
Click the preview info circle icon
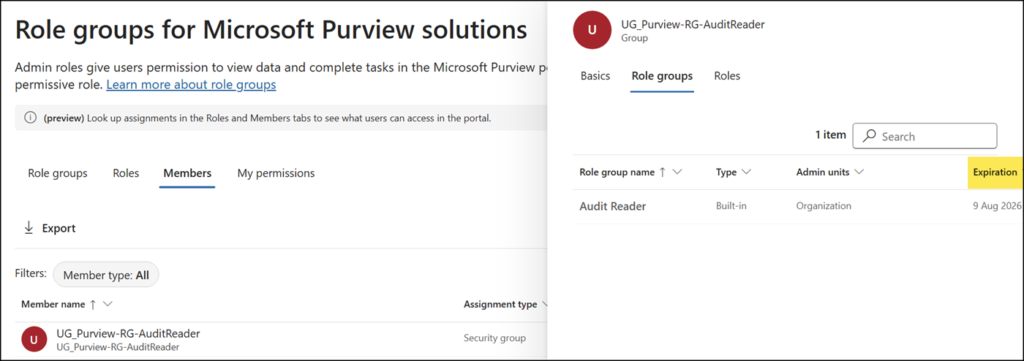(x=30, y=118)
